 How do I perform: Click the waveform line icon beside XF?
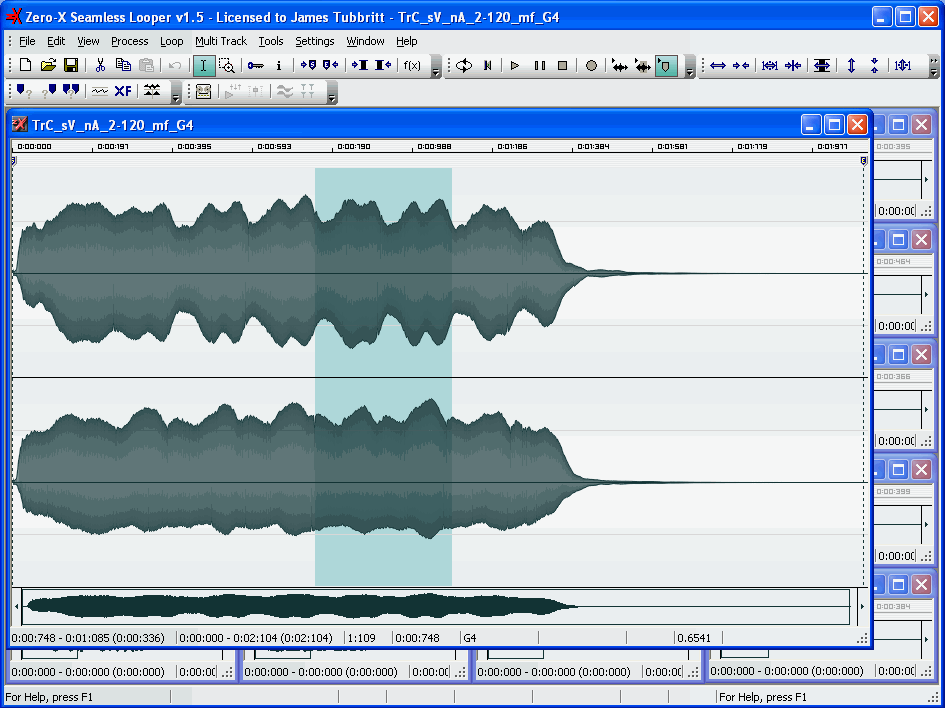point(99,91)
